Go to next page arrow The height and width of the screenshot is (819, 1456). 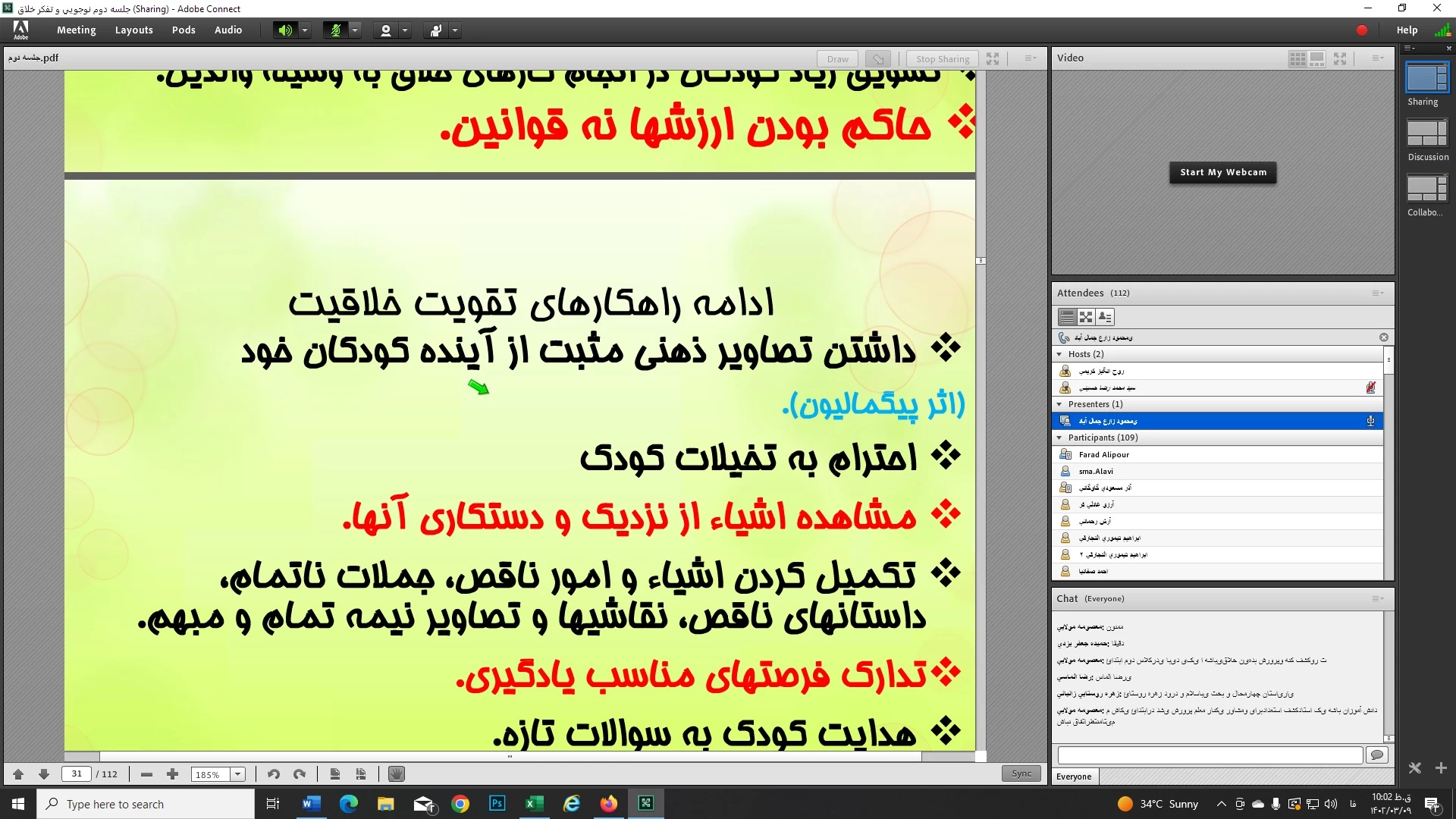point(44,774)
